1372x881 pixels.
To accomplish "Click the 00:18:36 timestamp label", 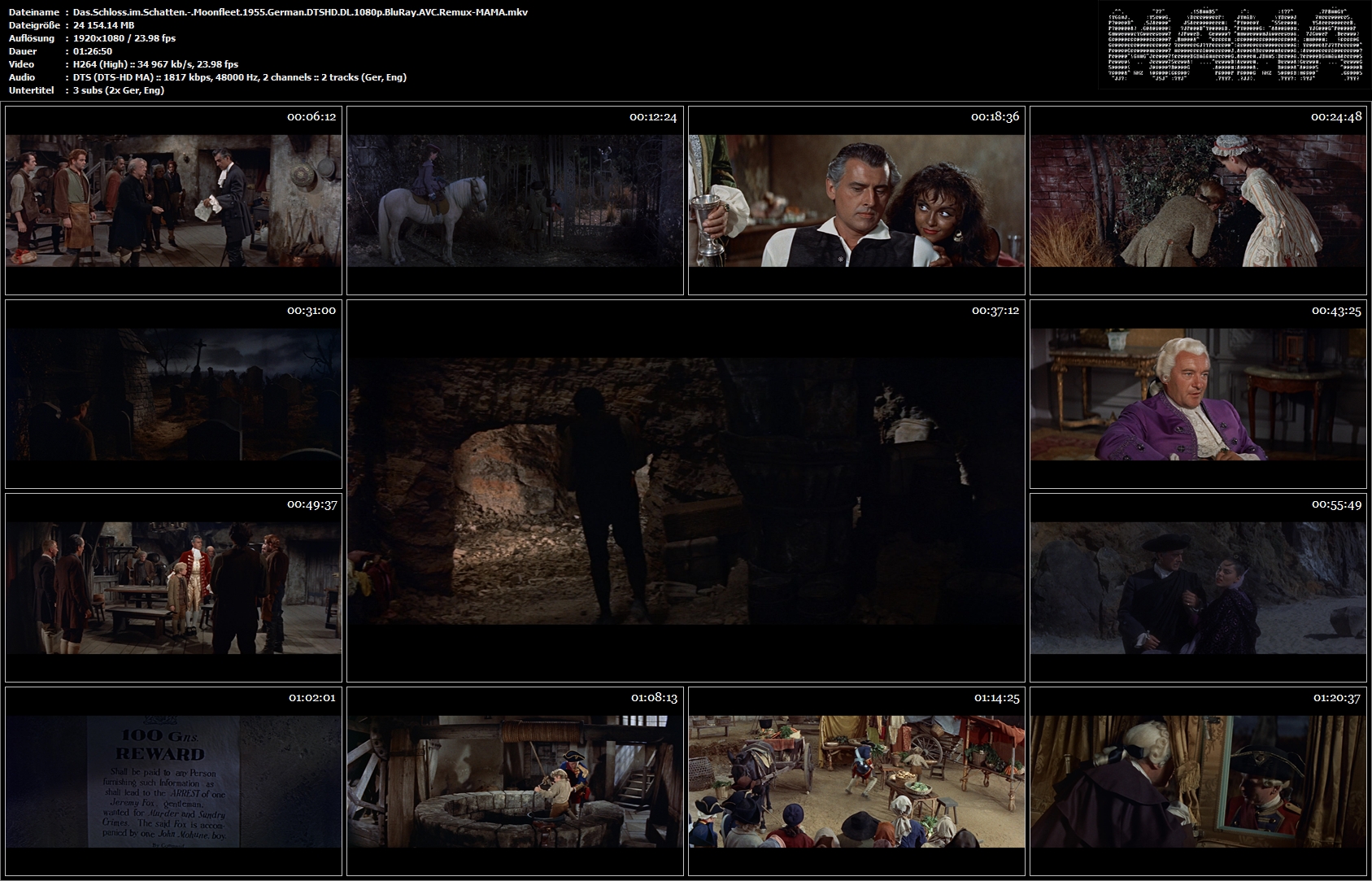I will (995, 117).
